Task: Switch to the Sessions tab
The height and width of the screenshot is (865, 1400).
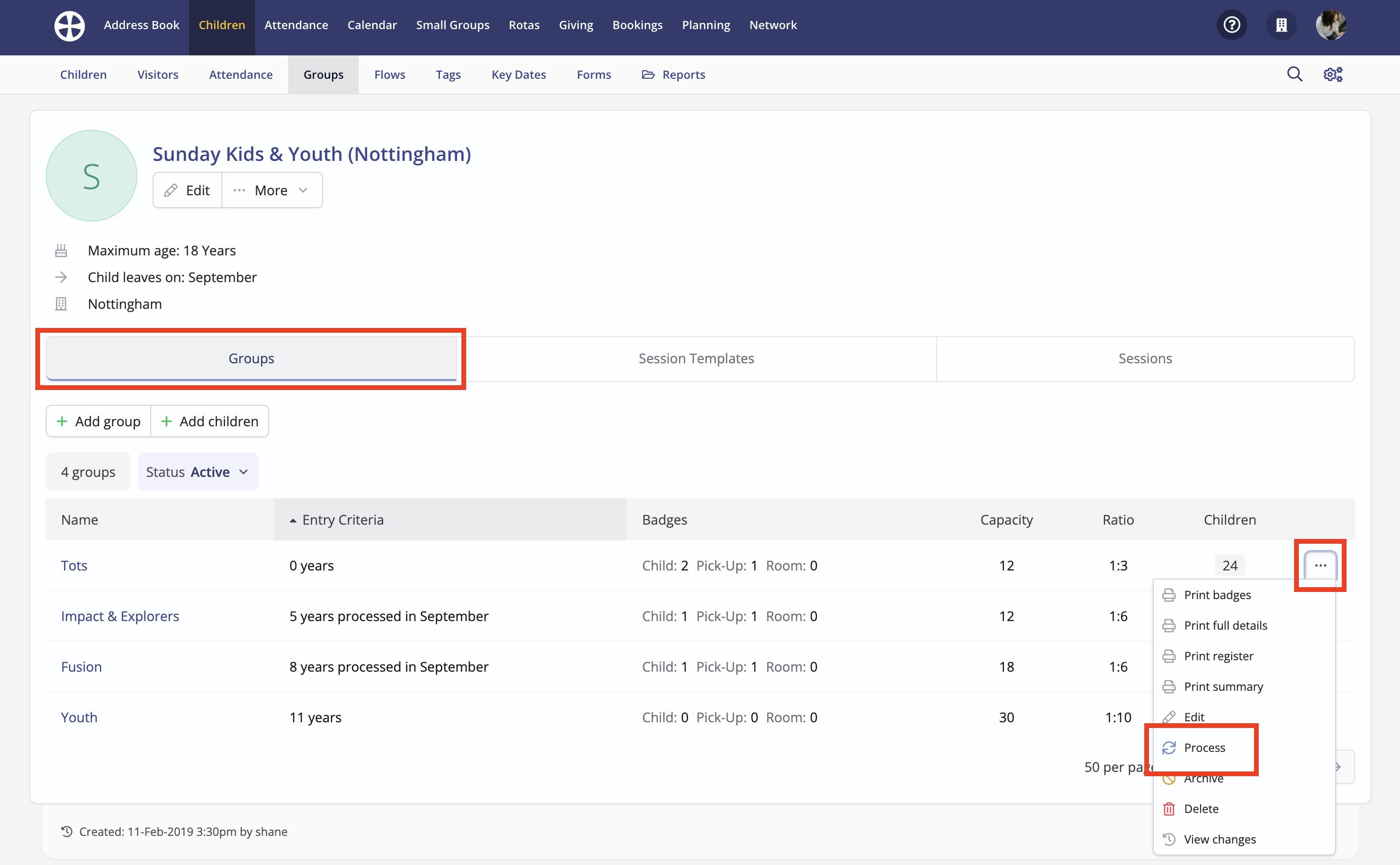Action: [1144, 359]
